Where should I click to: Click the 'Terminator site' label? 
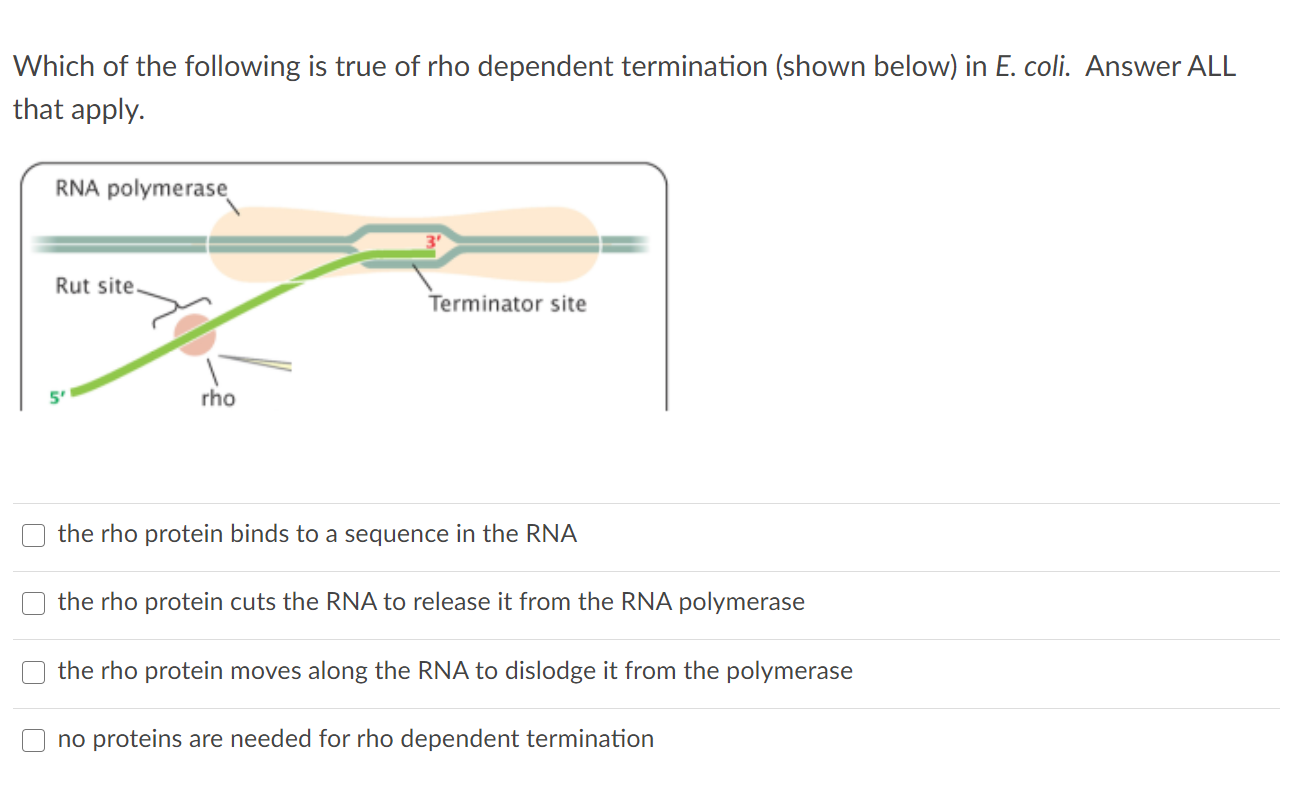pyautogui.click(x=506, y=305)
